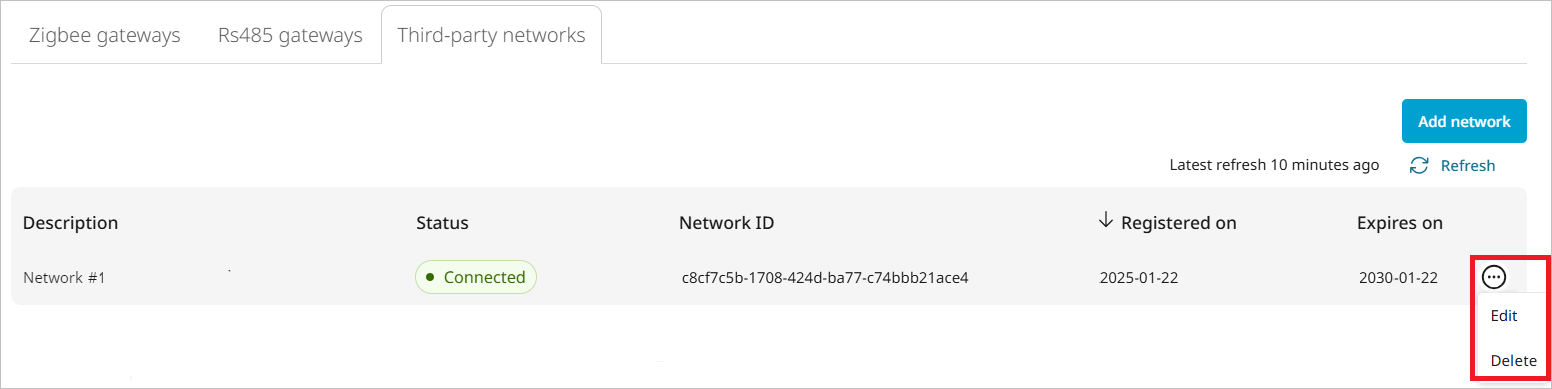The width and height of the screenshot is (1552, 389).
Task: Switch to the Rs485 gateways tab
Action: point(290,35)
